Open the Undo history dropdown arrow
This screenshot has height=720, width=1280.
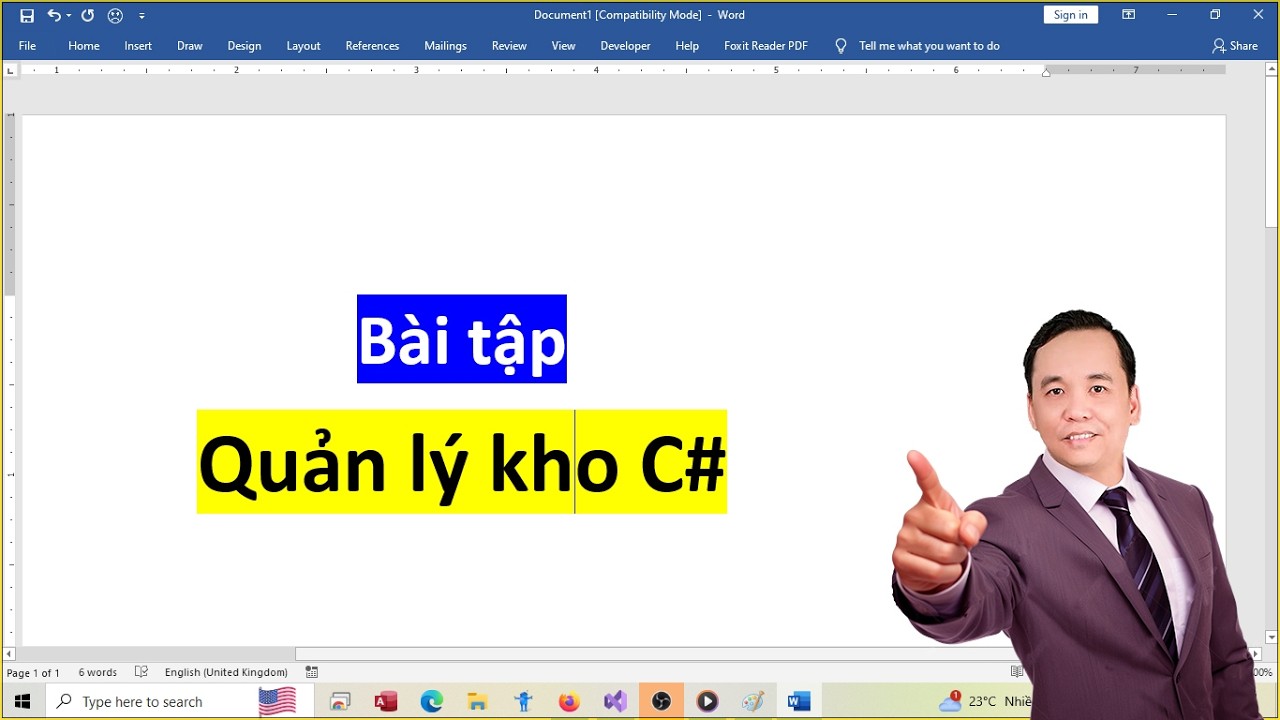tap(68, 16)
